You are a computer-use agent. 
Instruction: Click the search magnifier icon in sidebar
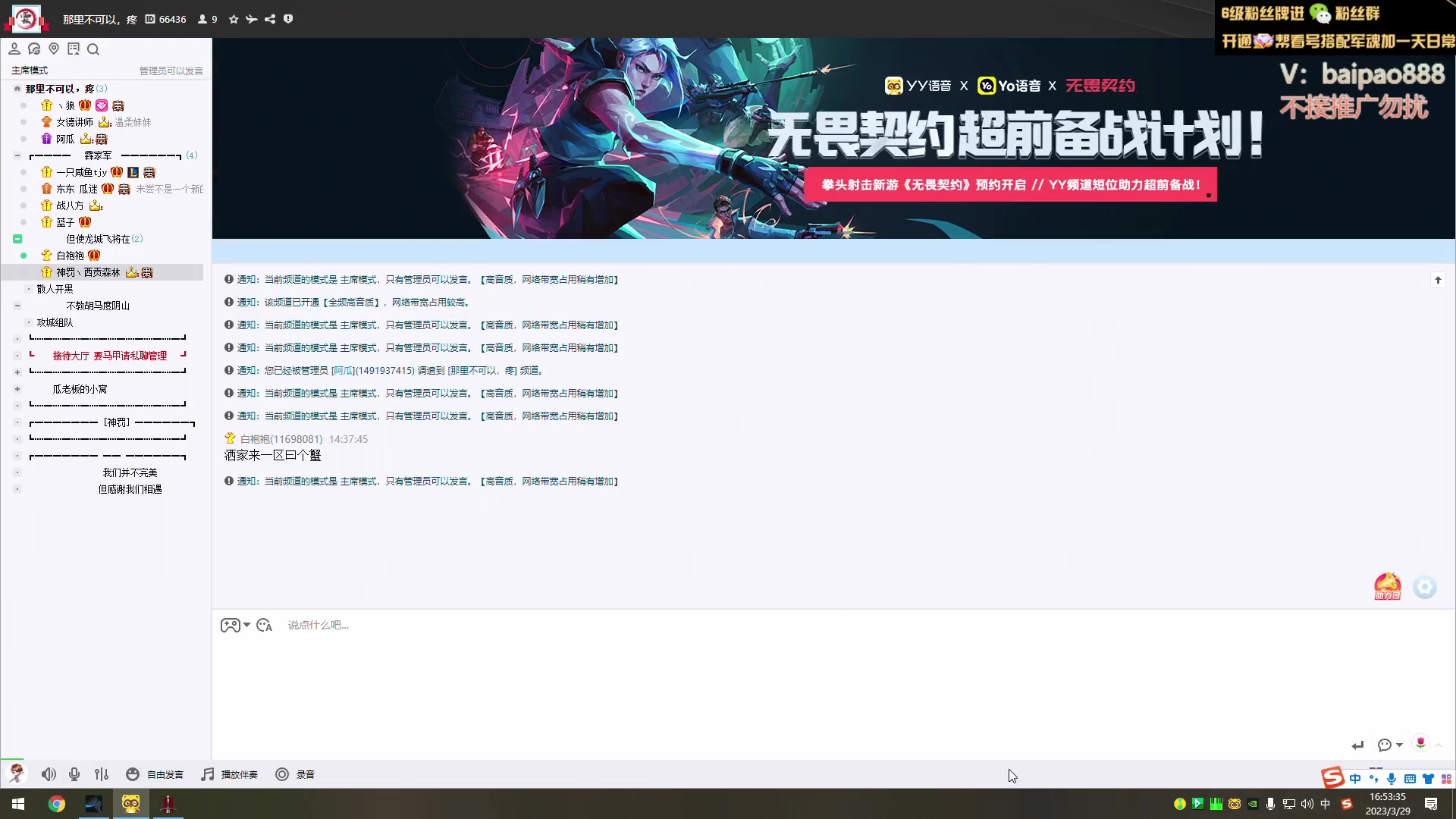click(x=93, y=49)
